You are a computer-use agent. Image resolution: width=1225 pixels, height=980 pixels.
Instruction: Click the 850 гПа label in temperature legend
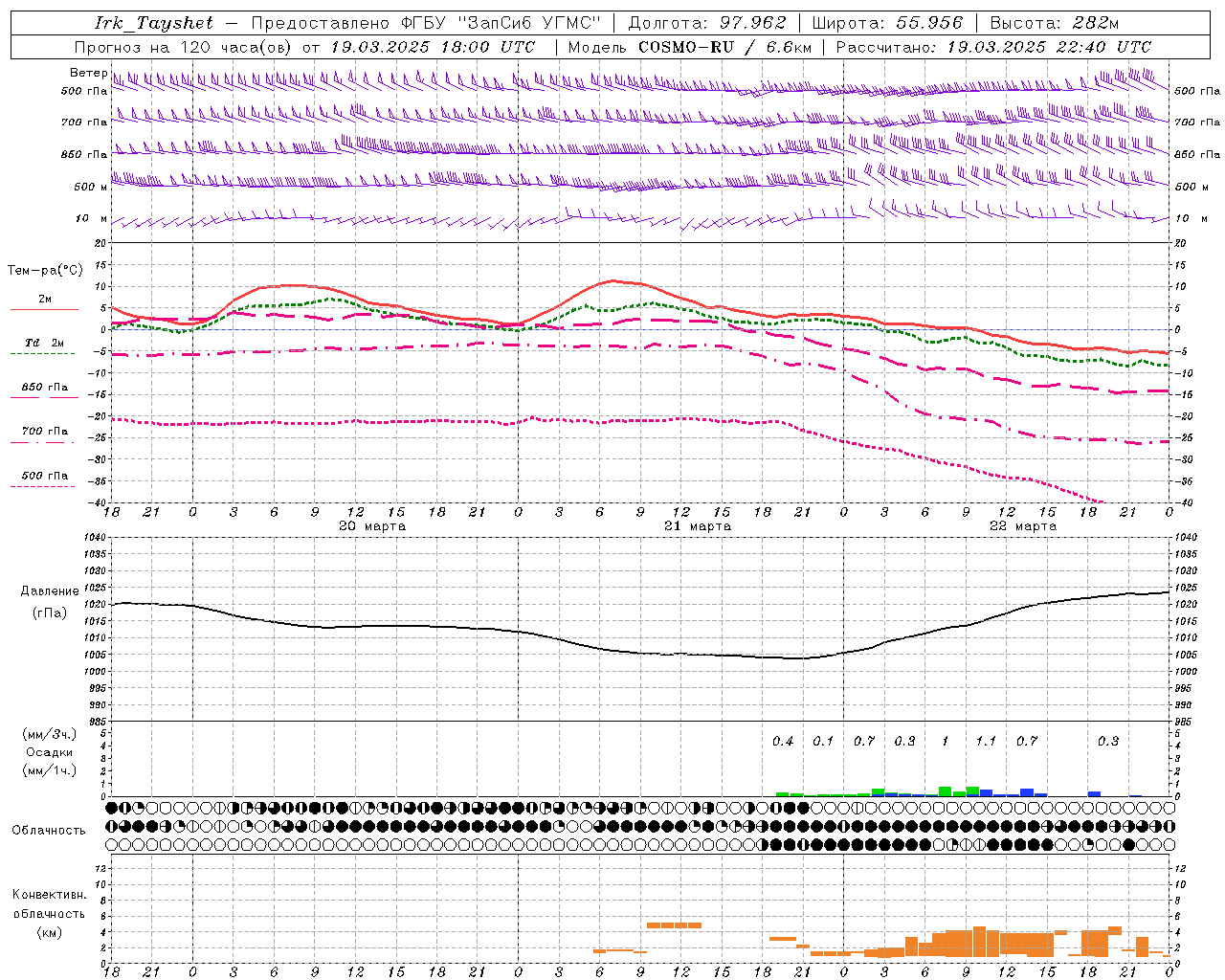click(x=45, y=388)
